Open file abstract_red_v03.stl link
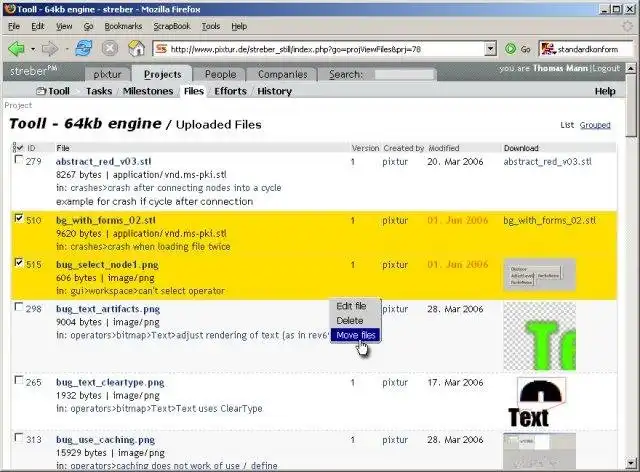Image resolution: width=640 pixels, height=472 pixels. (104, 161)
